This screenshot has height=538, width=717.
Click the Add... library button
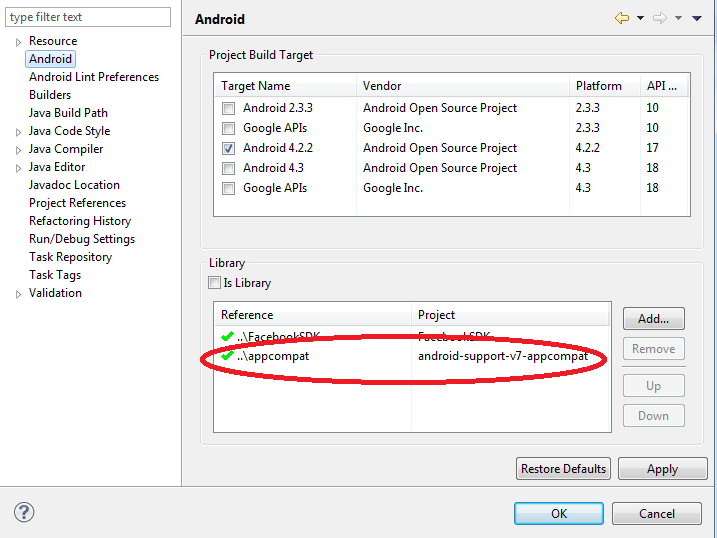pyautogui.click(x=653, y=318)
